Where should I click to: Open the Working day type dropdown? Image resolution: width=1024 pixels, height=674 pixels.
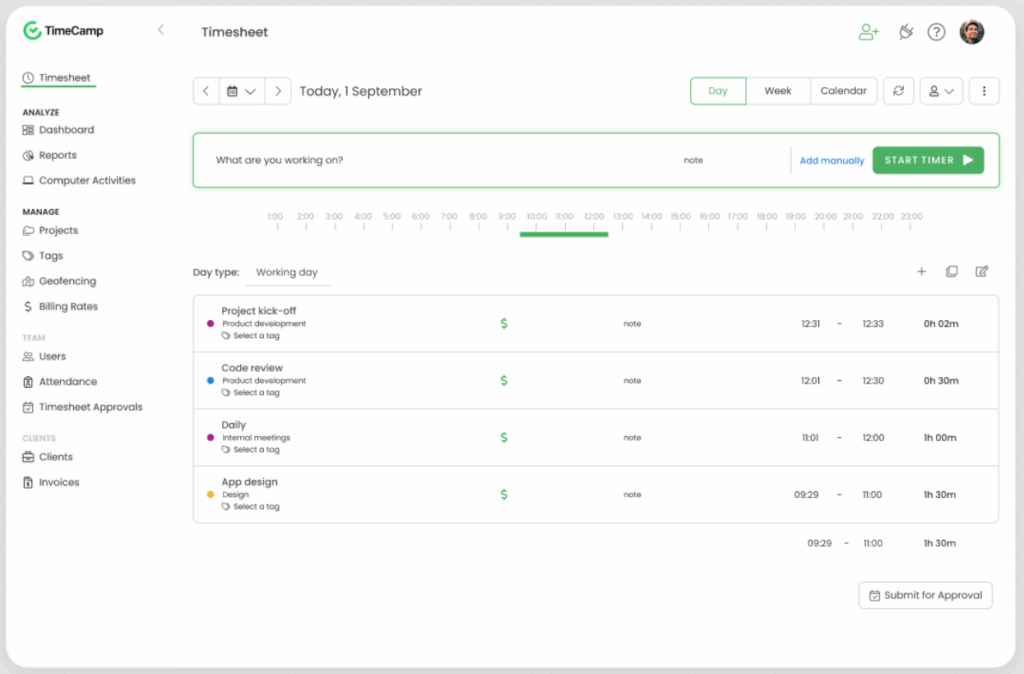(x=287, y=272)
